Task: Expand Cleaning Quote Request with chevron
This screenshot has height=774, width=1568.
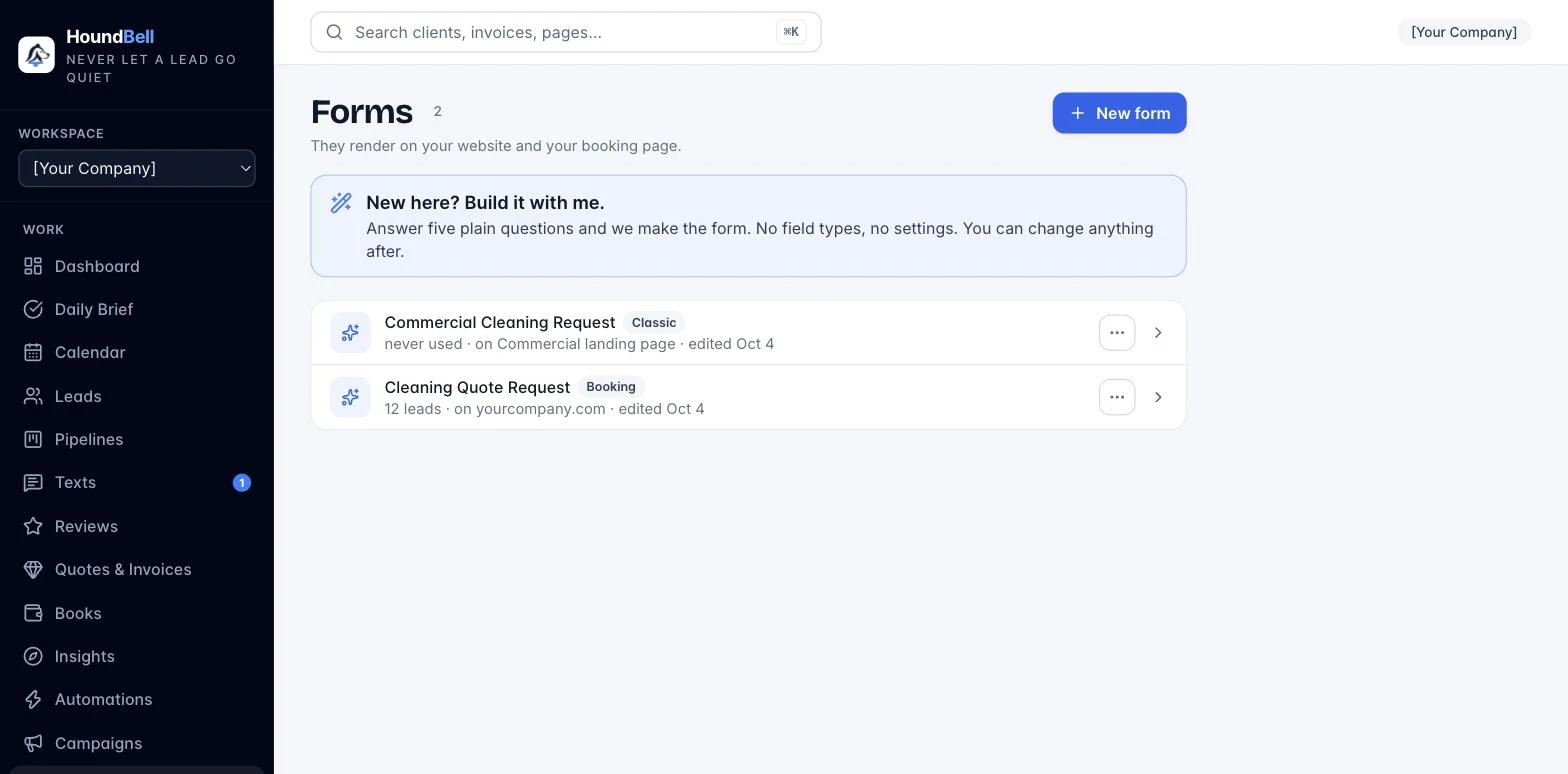Action: point(1158,397)
